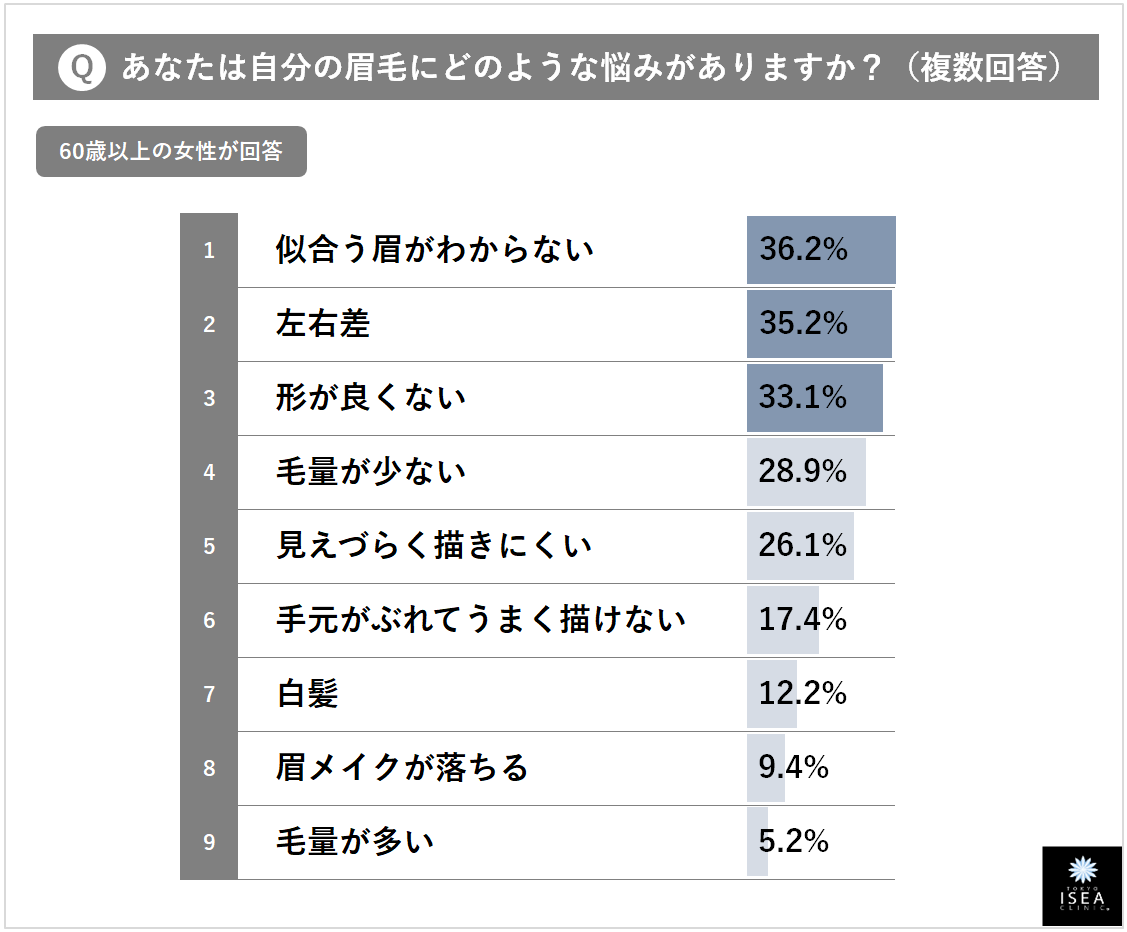Click the Tokyo Isea Clinic logo
Image resolution: width=1127 pixels, height=932 pixels.
(x=1081, y=885)
